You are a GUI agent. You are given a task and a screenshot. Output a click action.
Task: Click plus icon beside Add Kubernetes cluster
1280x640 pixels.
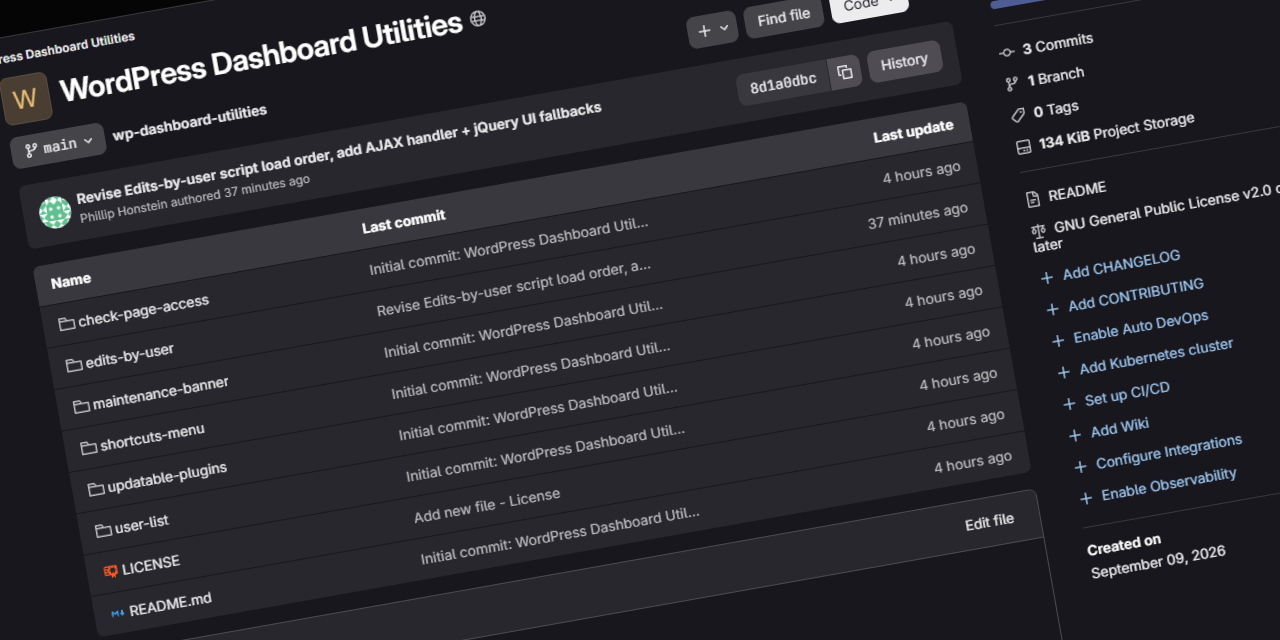(x=1063, y=372)
